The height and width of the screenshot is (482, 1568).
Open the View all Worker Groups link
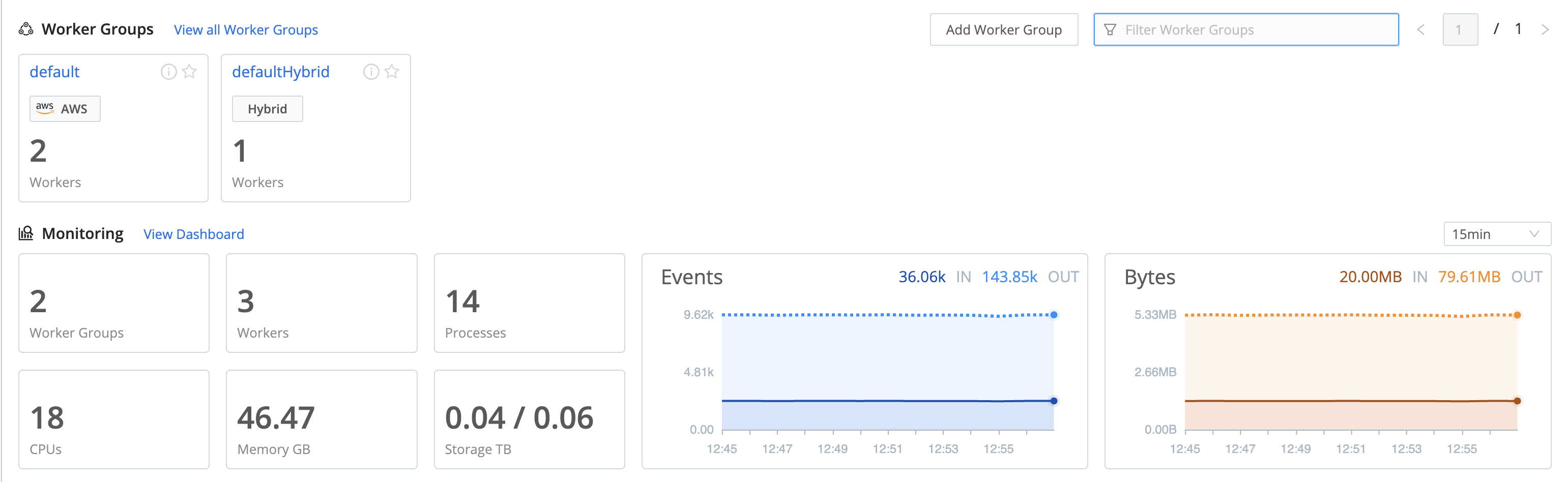pos(245,30)
